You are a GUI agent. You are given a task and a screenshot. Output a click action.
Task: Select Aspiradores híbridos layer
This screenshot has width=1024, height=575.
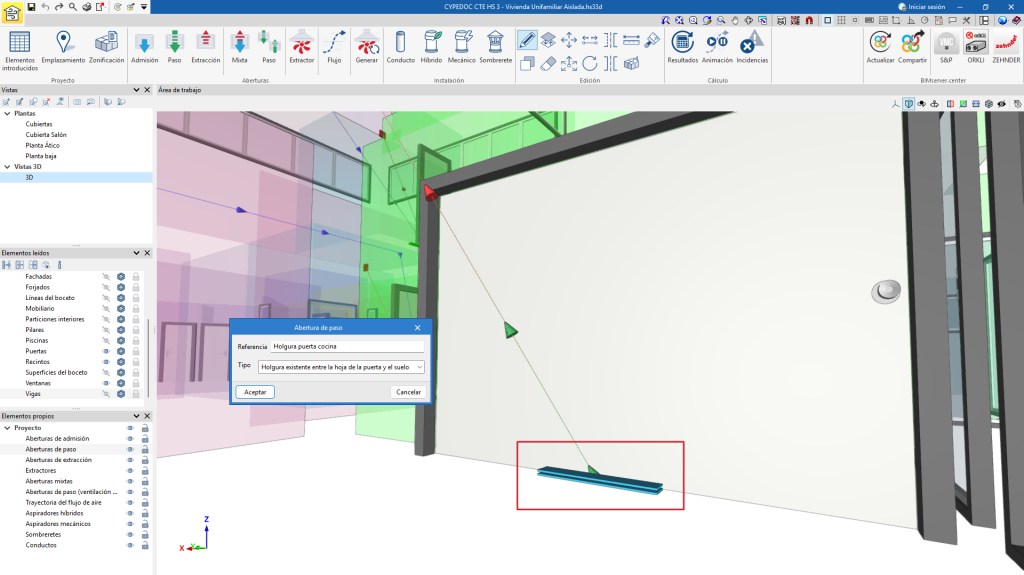54,513
